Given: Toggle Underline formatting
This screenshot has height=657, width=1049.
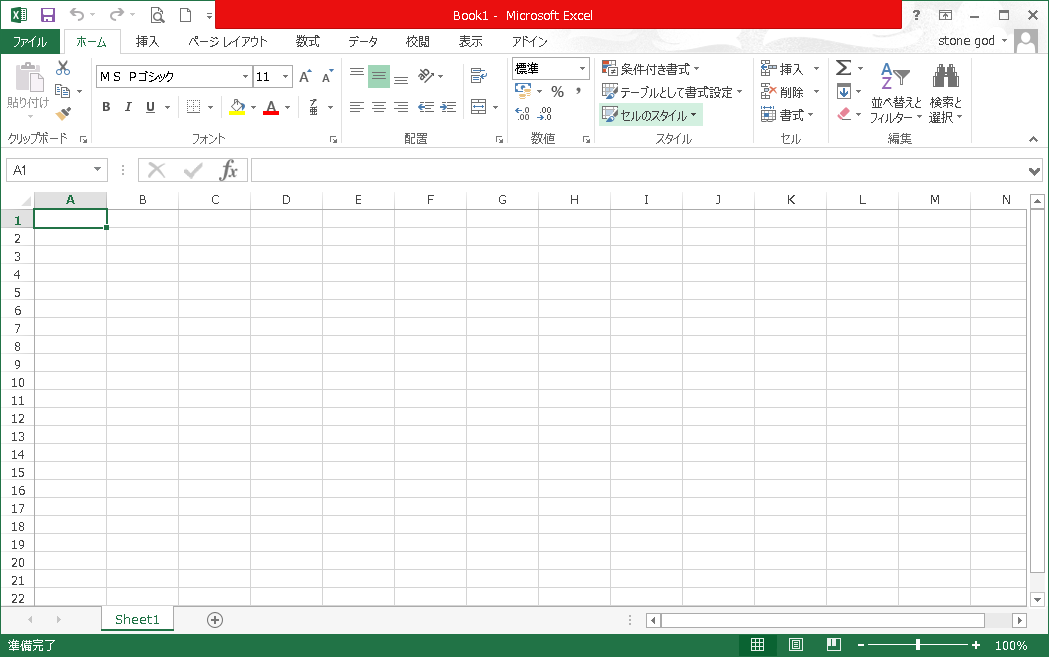Looking at the screenshot, I should pos(150,107).
